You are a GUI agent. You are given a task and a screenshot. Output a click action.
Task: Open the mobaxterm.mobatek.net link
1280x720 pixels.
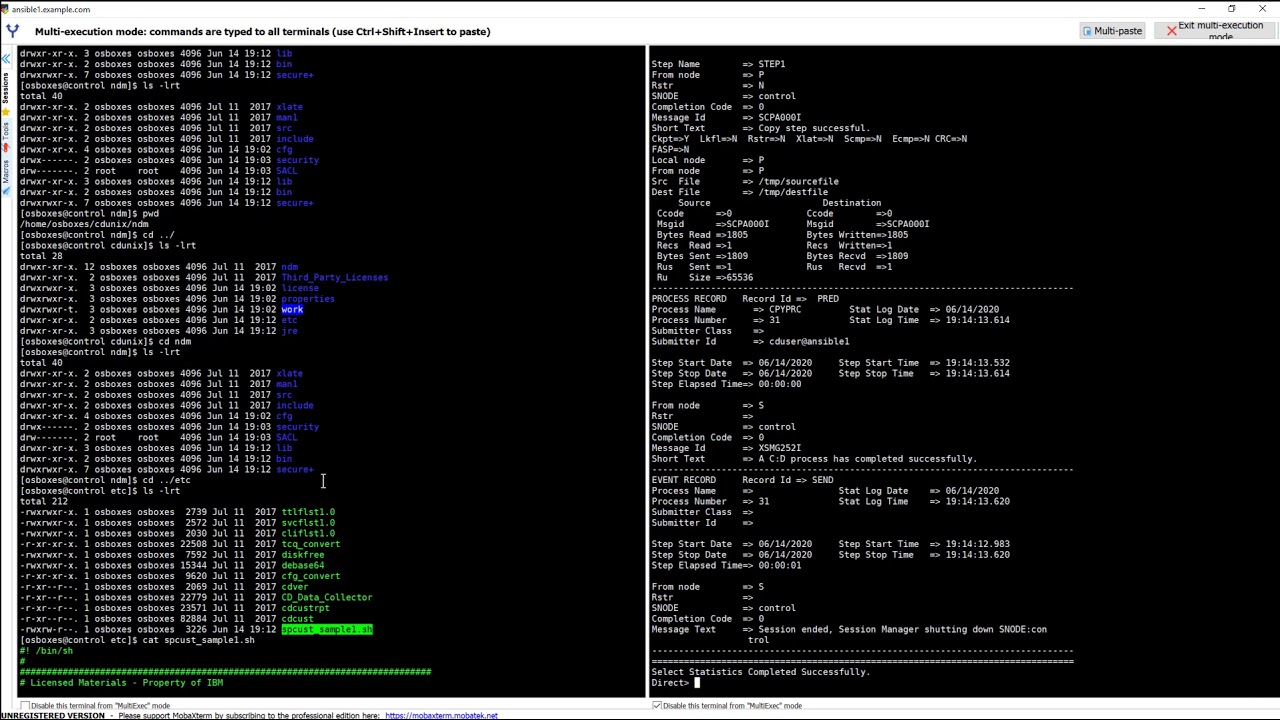coord(441,716)
